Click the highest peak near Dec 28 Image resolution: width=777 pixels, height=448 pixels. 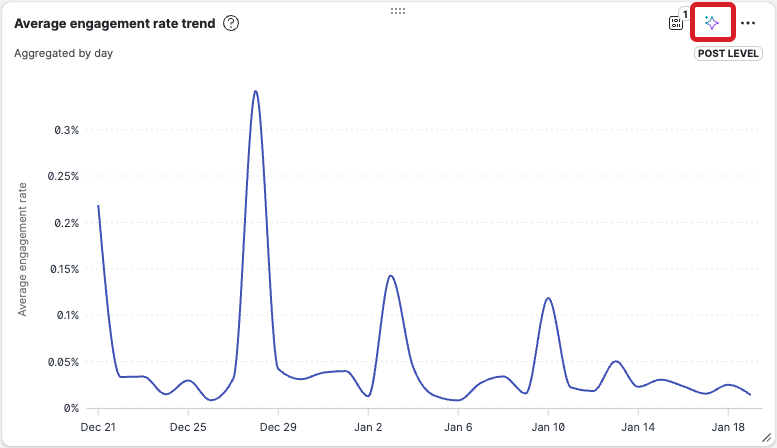click(256, 92)
